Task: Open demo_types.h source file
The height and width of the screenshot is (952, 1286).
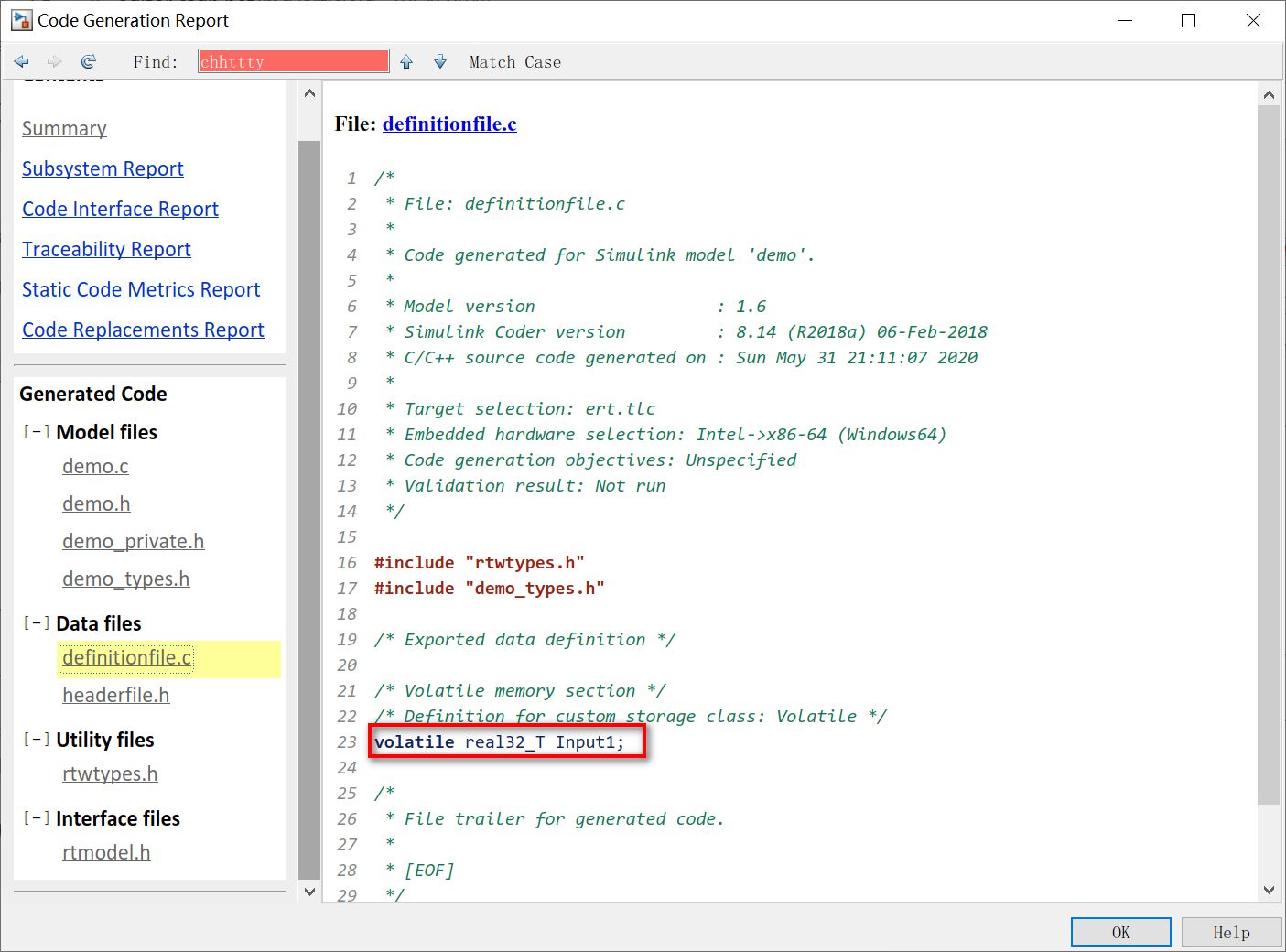Action: click(x=125, y=579)
